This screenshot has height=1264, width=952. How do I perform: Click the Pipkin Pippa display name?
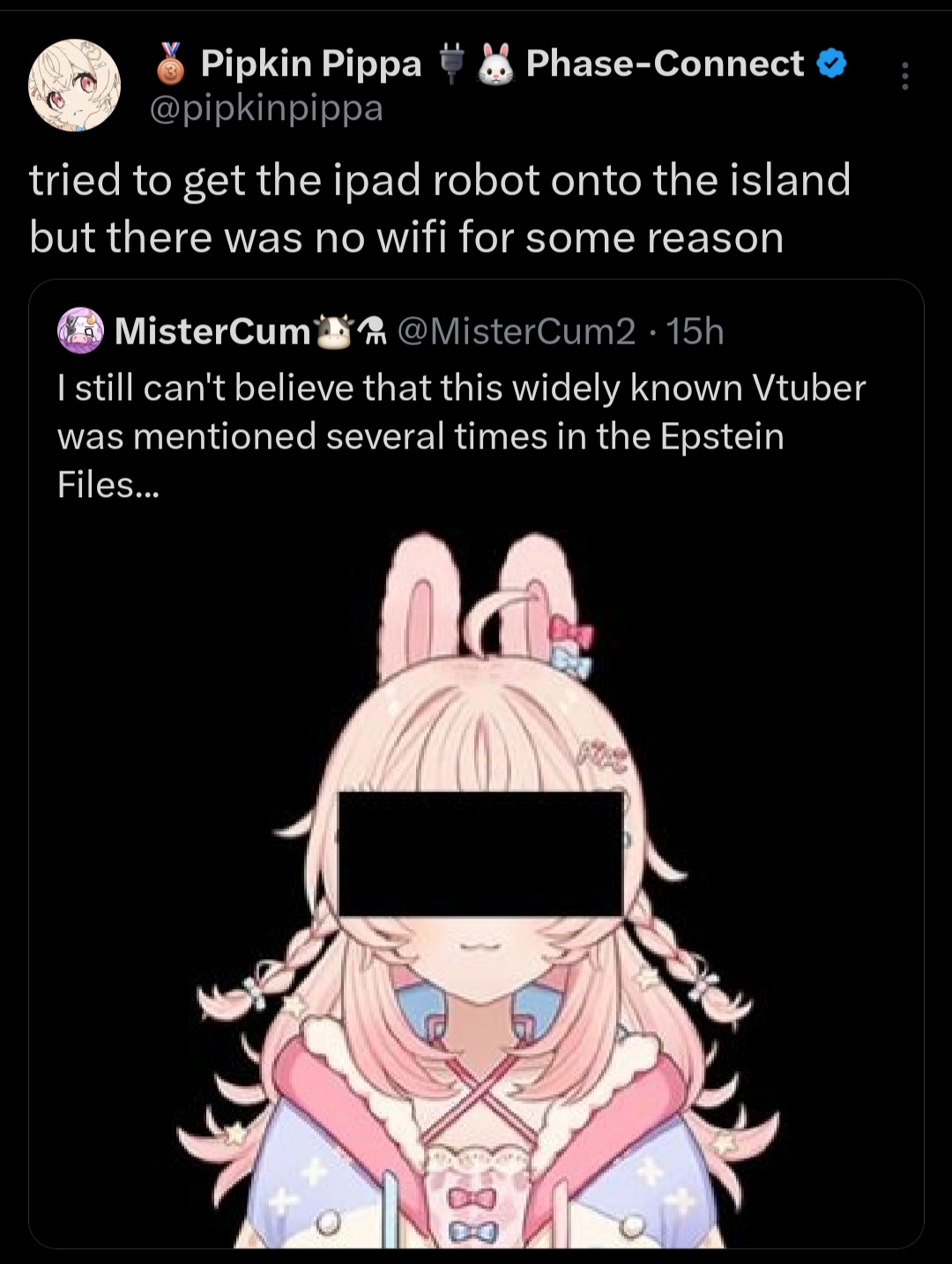[311, 64]
